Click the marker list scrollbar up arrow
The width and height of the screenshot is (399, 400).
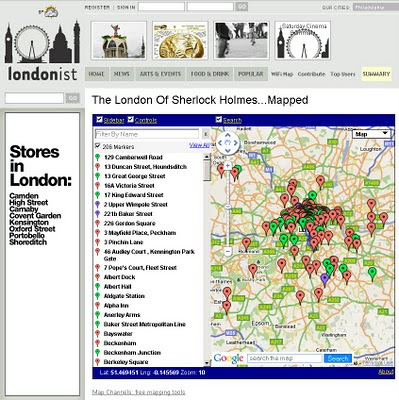click(x=207, y=157)
